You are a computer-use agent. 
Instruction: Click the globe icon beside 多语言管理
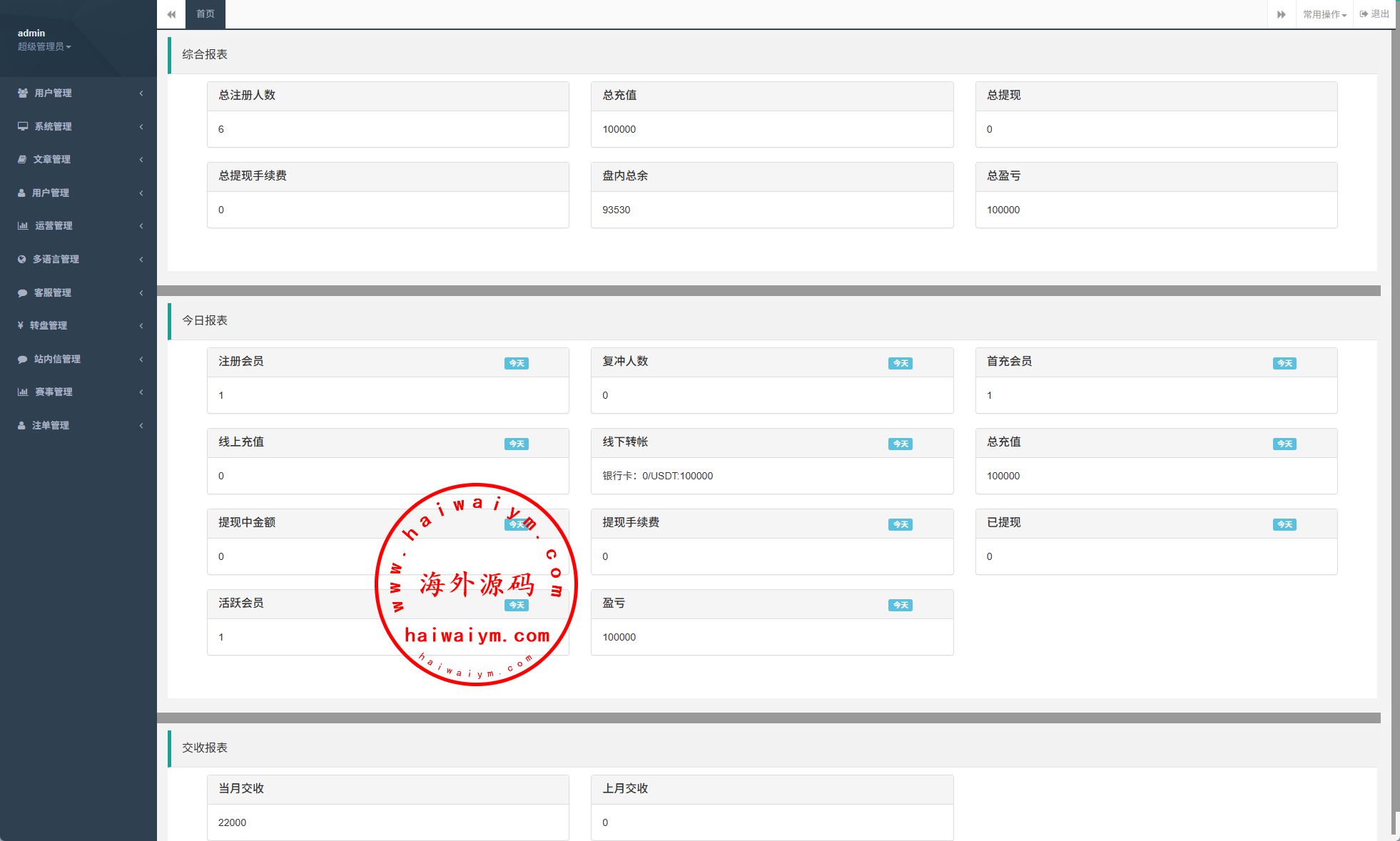pos(22,259)
